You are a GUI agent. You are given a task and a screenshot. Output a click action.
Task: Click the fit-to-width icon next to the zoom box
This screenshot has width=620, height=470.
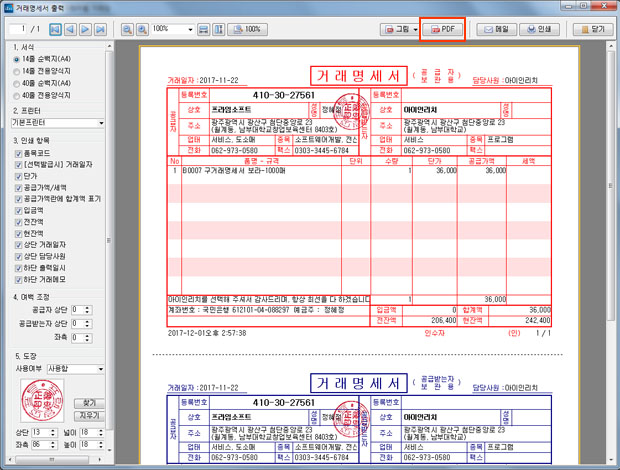point(203,30)
